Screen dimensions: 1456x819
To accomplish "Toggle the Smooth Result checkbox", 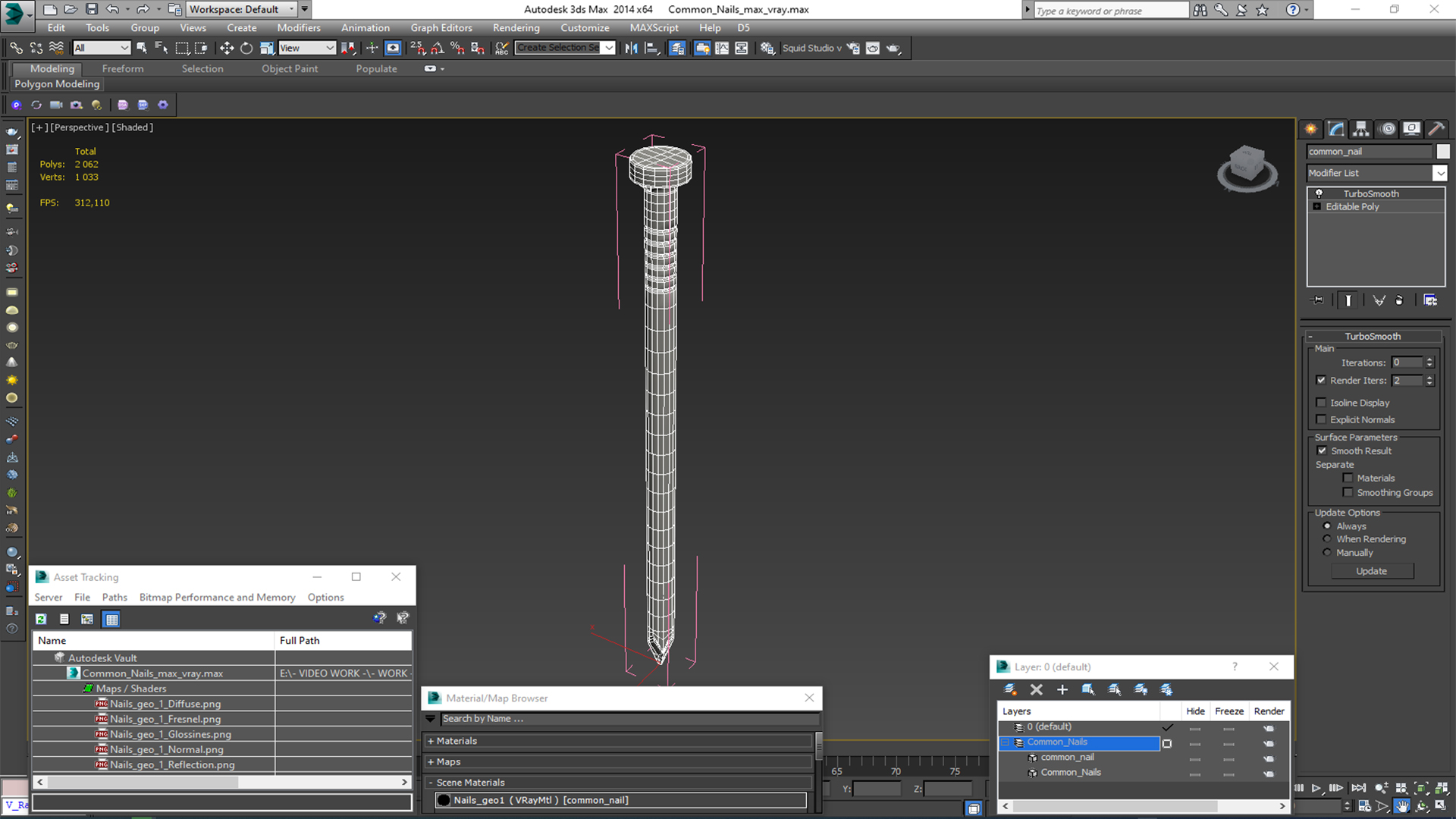I will pyautogui.click(x=1322, y=450).
